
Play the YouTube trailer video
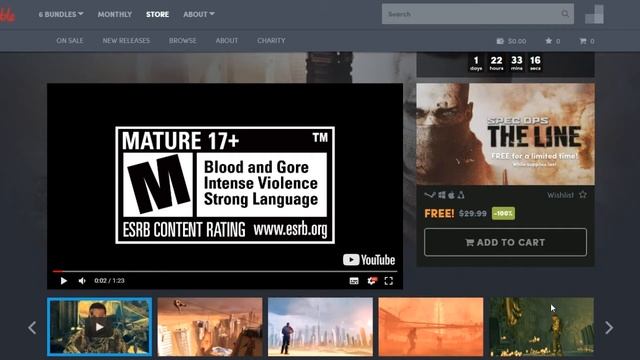click(64, 281)
